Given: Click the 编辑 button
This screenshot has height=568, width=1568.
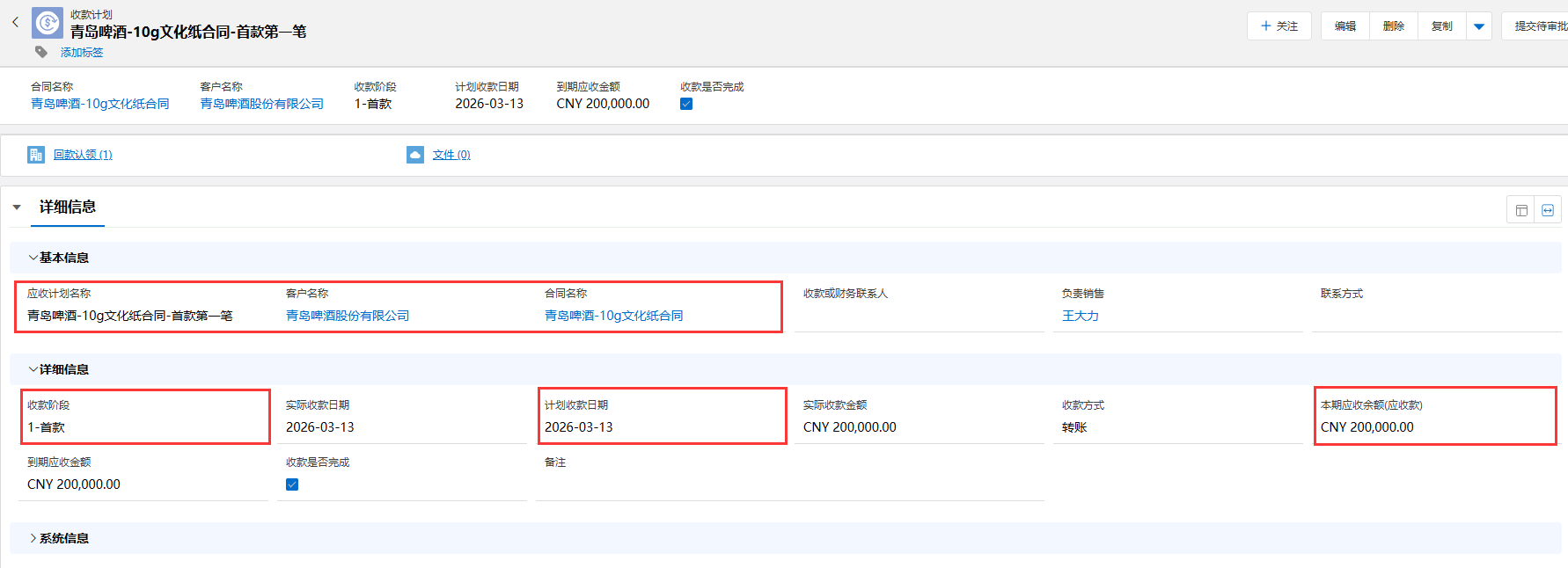Looking at the screenshot, I should pyautogui.click(x=1345, y=26).
